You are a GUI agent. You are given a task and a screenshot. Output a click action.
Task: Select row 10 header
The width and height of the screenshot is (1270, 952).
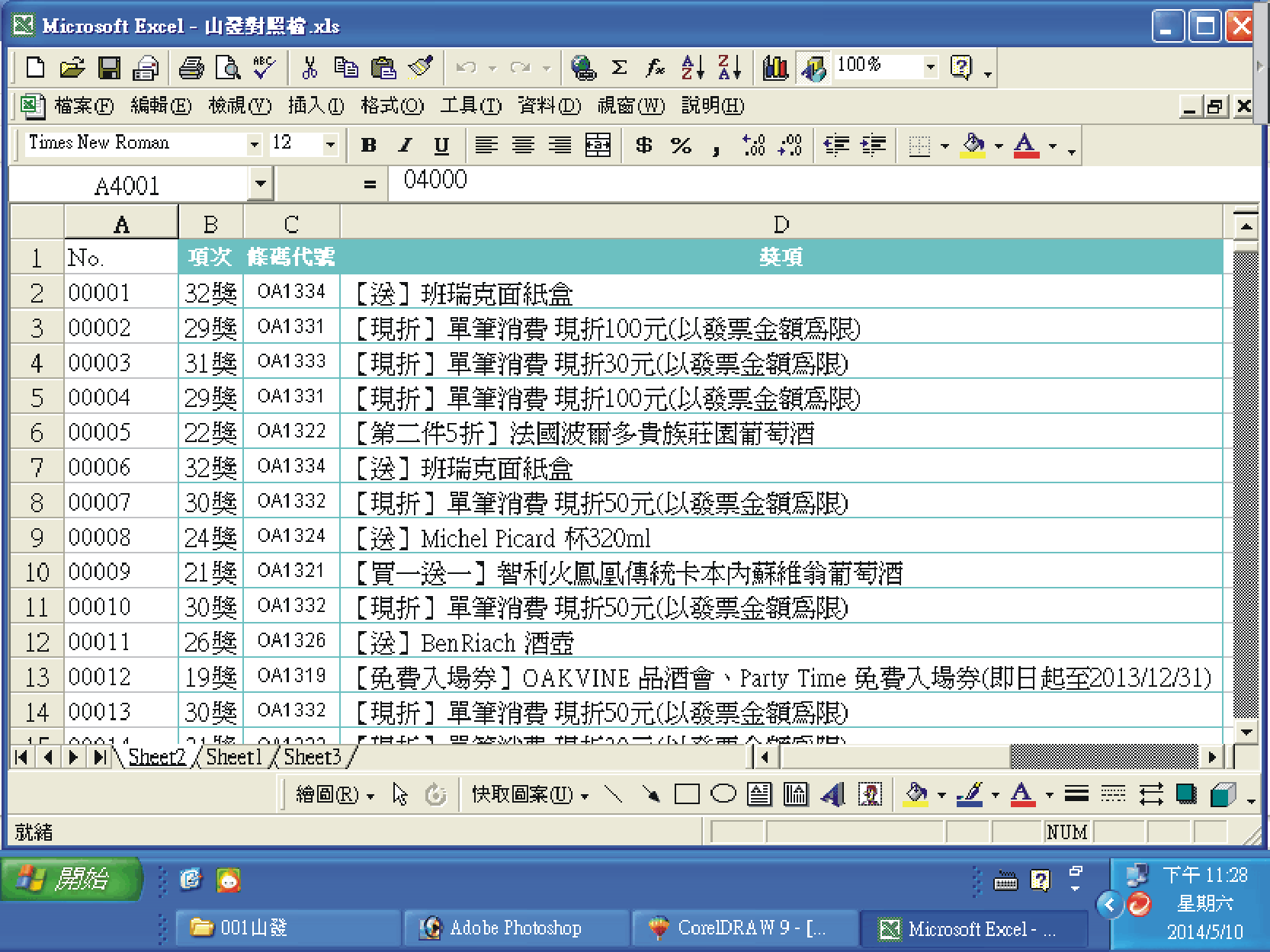click(37, 572)
